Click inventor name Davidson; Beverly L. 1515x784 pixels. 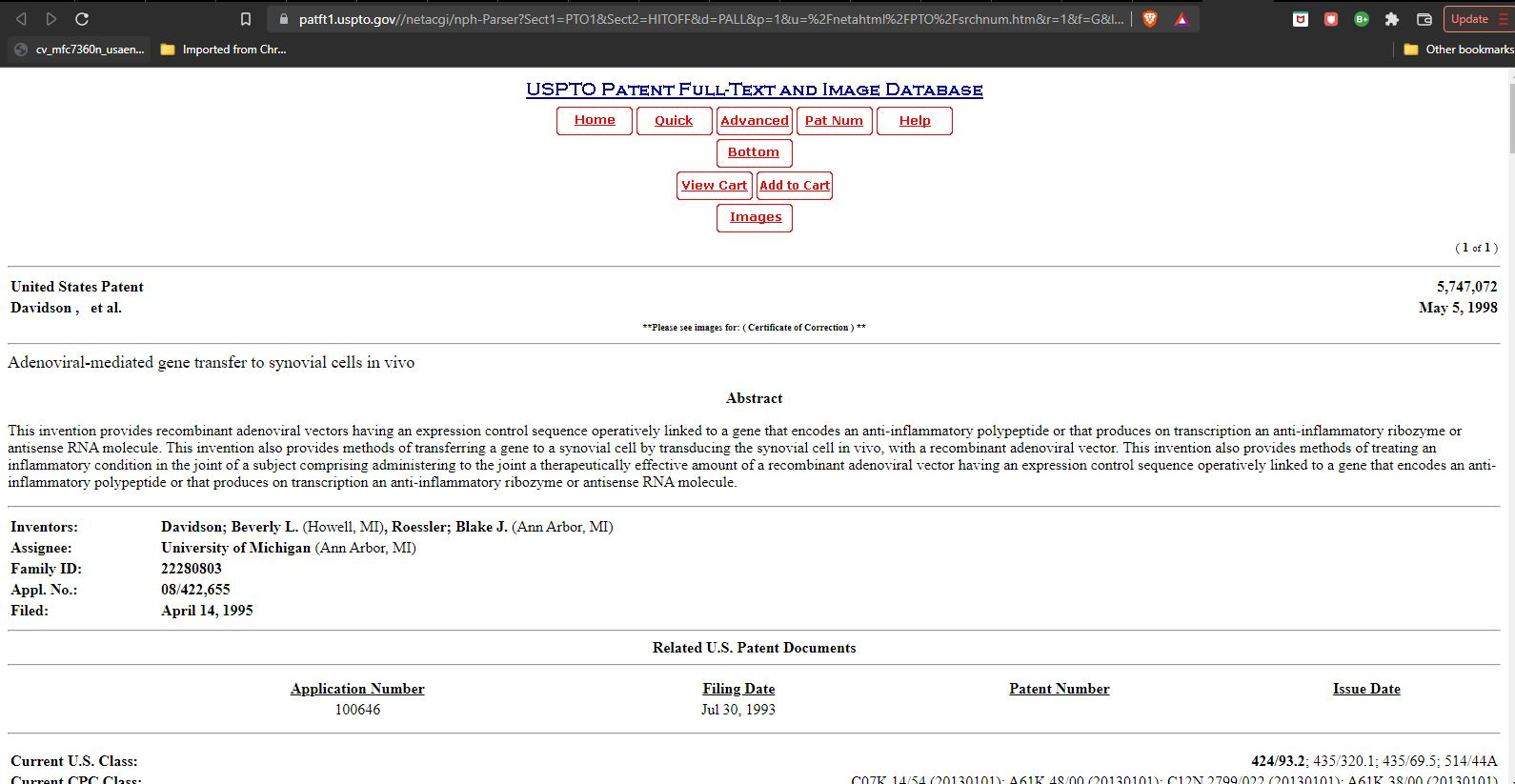[x=230, y=527]
